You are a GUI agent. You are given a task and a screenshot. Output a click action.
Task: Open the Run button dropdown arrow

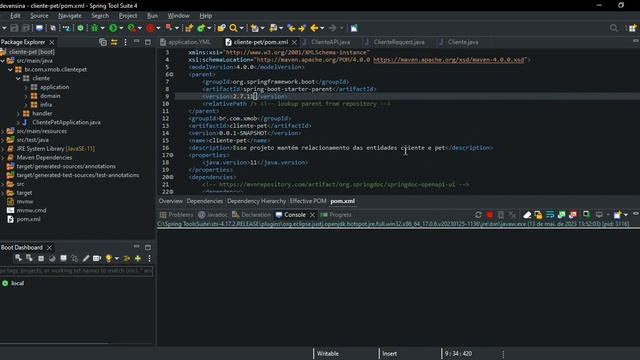(x=121, y=28)
